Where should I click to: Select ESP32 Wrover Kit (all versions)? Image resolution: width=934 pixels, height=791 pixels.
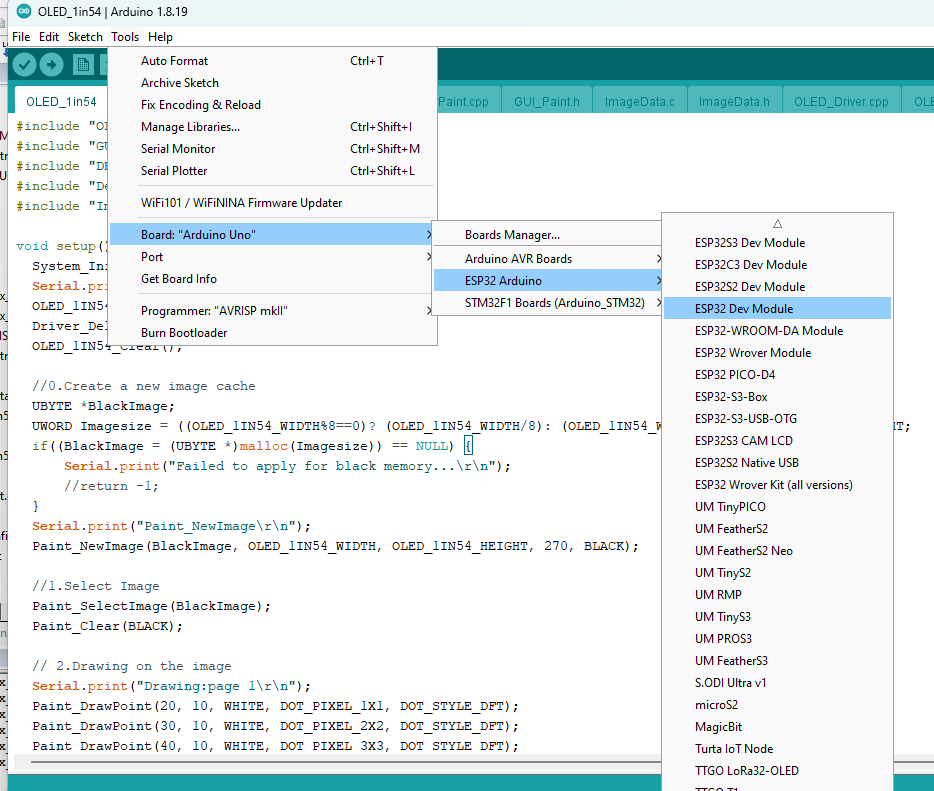pyautogui.click(x=777, y=485)
